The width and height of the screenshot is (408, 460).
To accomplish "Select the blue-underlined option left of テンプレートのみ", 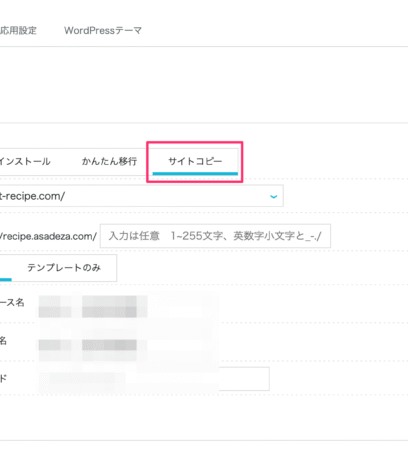I will 6,268.
